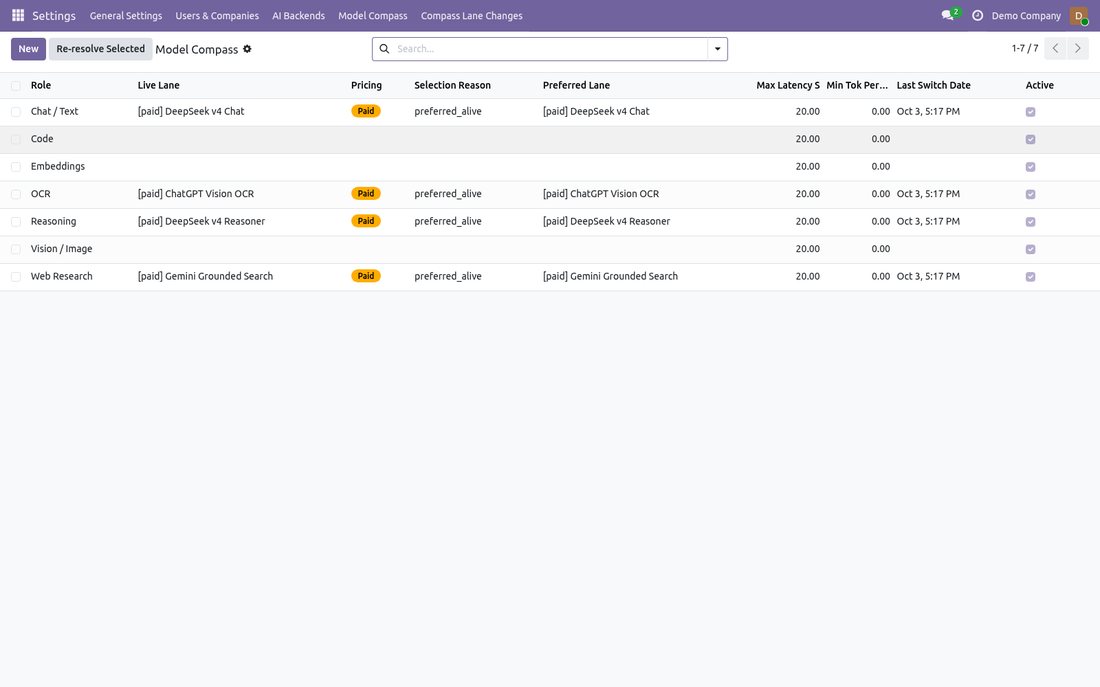
Task: Click the gear icon beside Model Compass
Action: 247,49
